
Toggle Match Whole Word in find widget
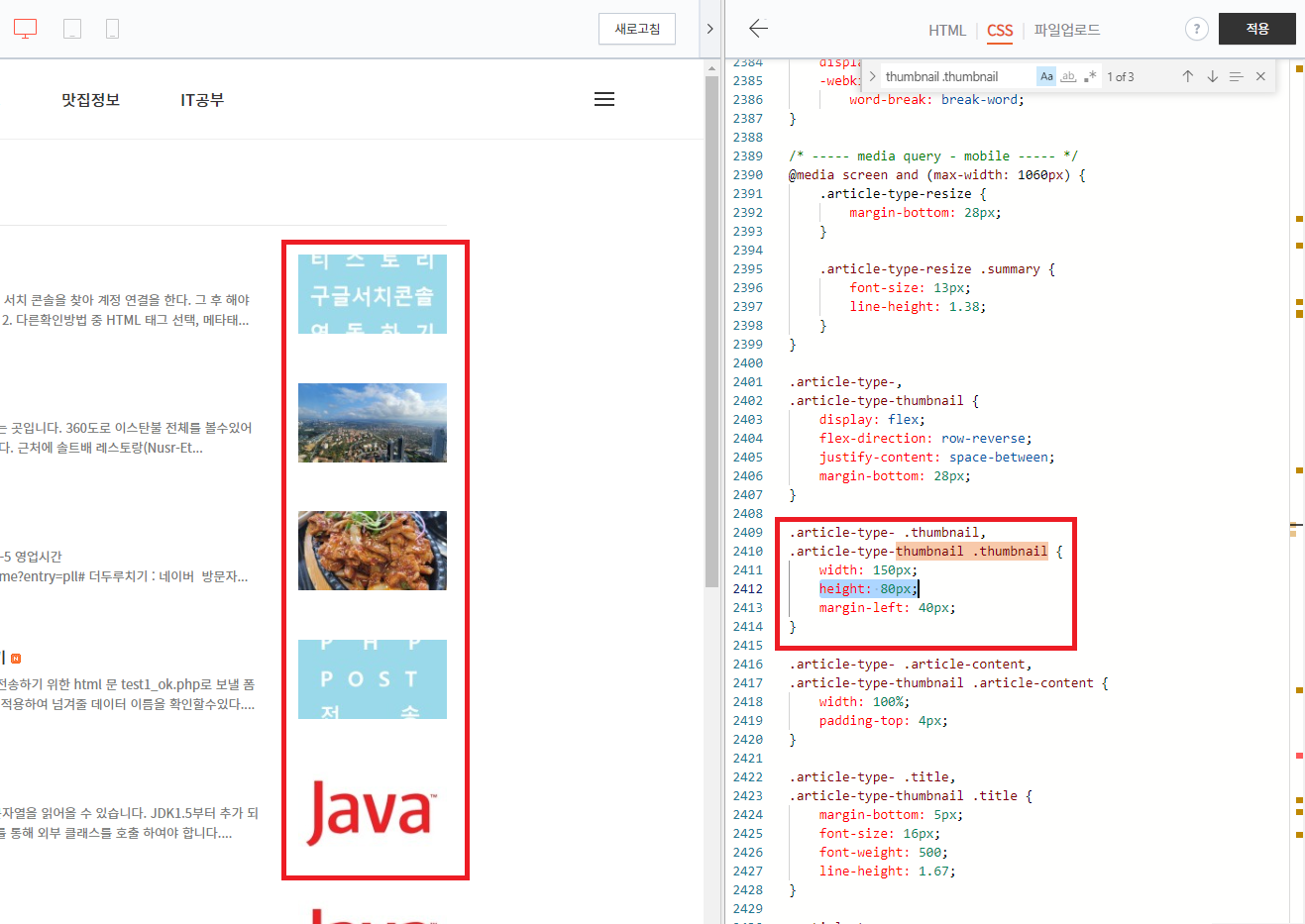[x=1068, y=76]
